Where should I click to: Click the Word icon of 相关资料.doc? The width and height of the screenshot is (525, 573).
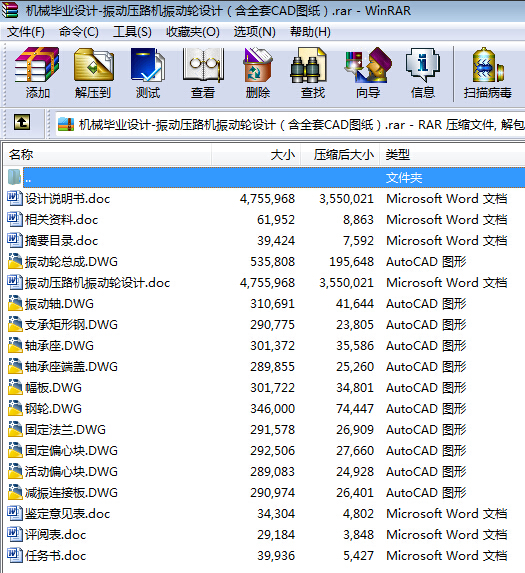(x=15, y=219)
